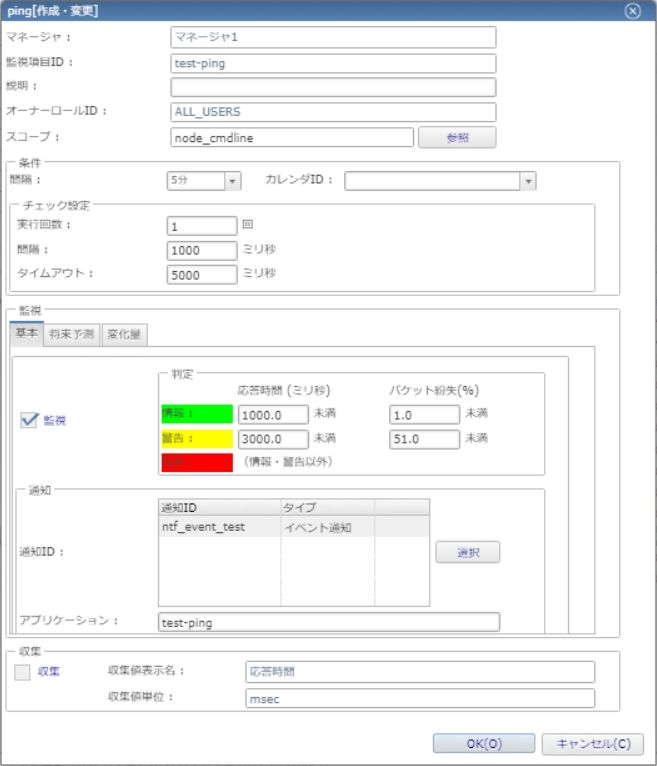The image size is (657, 766).
Task: Switch to the 基本 tab
Action: 26,334
